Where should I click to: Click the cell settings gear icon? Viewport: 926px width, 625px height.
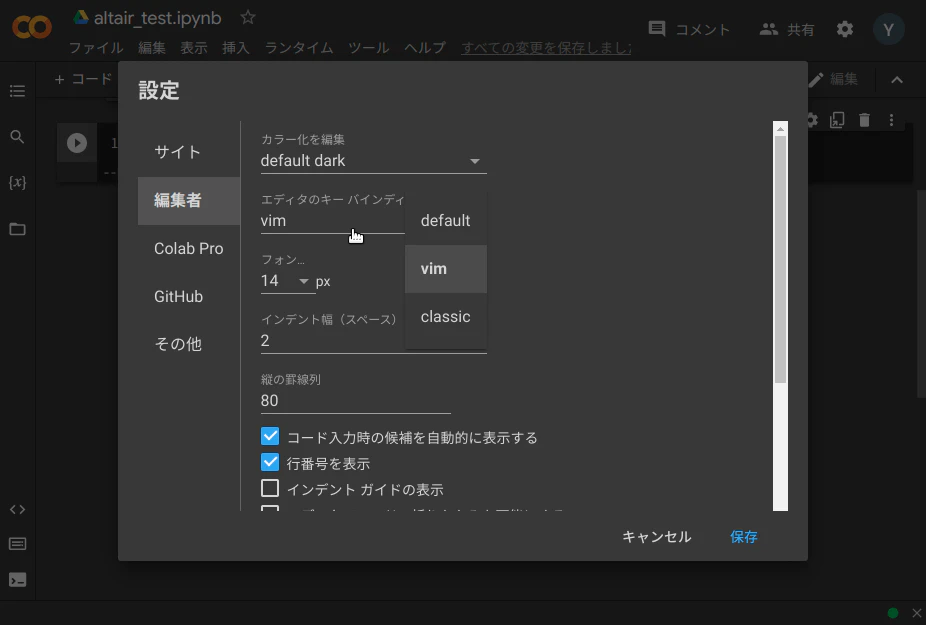coord(813,121)
